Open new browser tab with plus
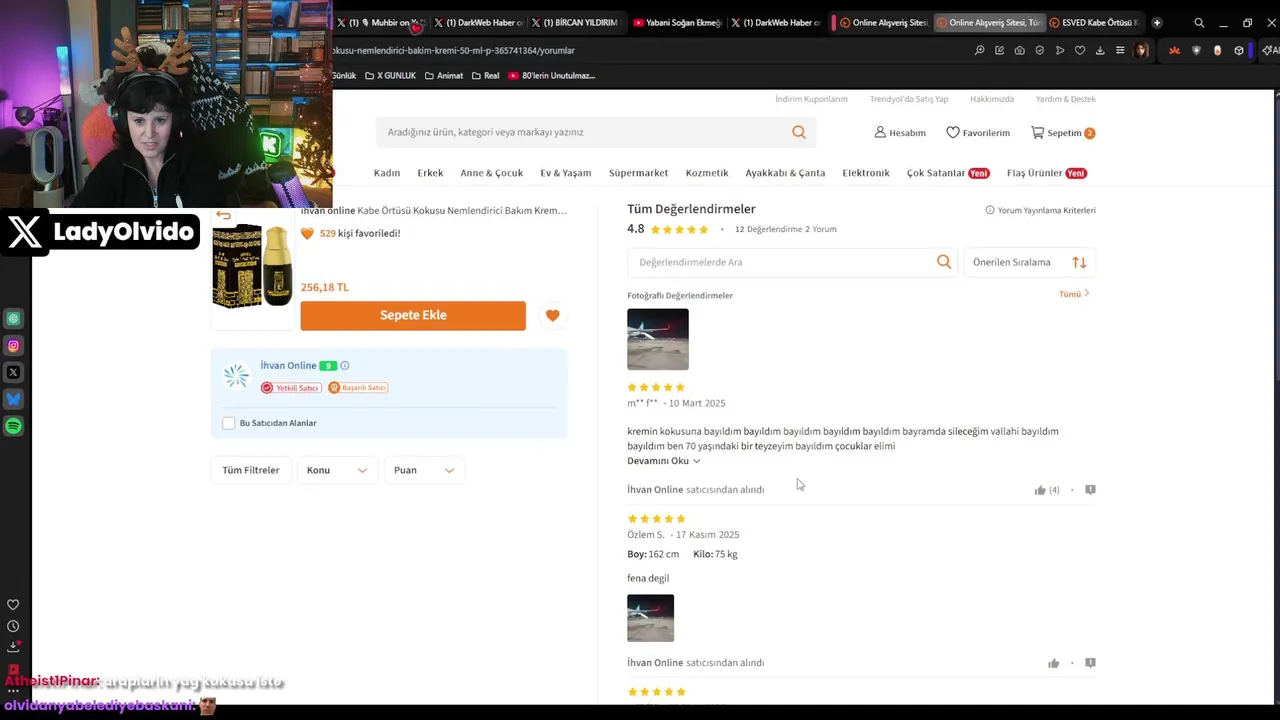Image resolution: width=1280 pixels, height=720 pixels. (x=1157, y=23)
